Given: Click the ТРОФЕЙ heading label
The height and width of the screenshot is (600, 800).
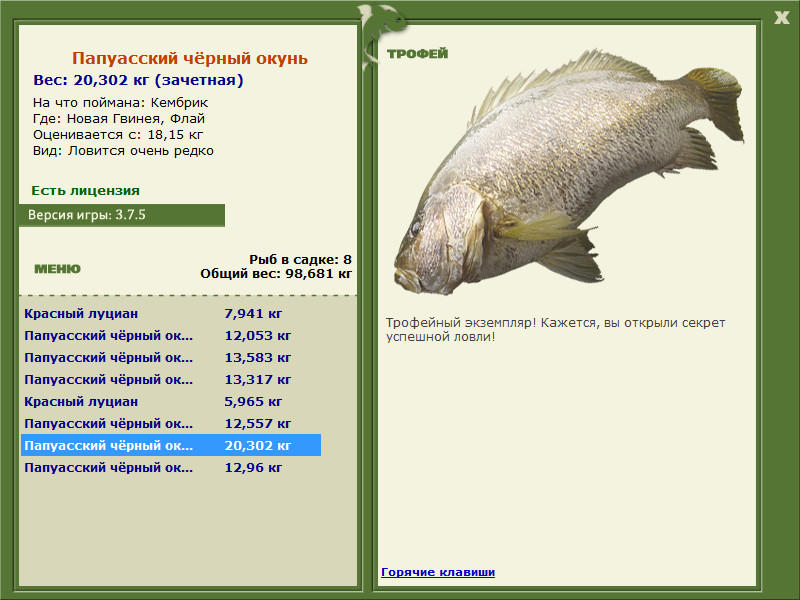Looking at the screenshot, I should pos(417,54).
